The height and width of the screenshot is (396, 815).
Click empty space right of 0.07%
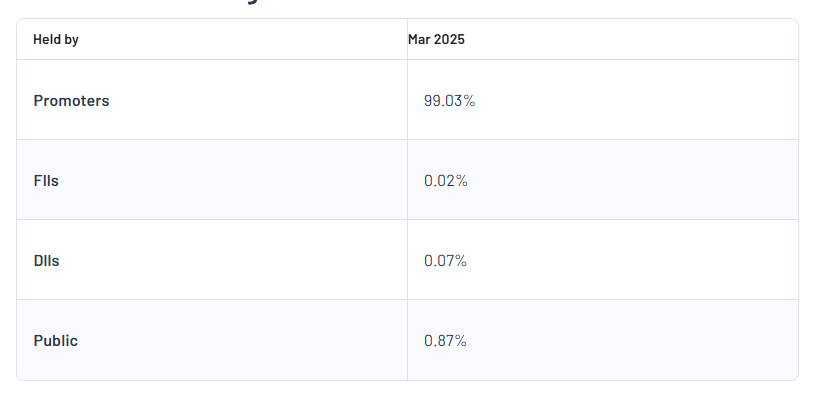(634, 261)
